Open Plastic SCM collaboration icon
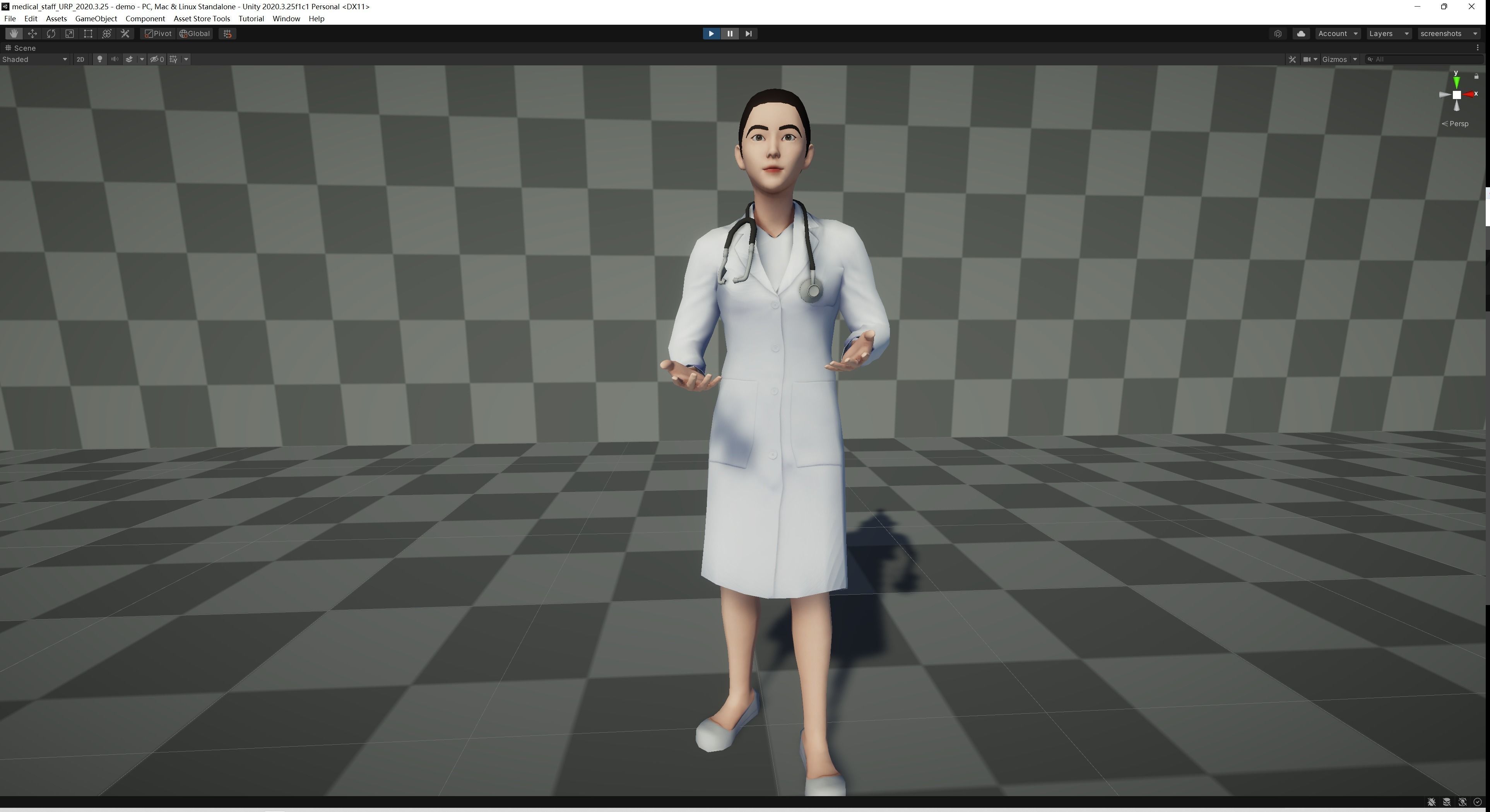 coord(1278,34)
